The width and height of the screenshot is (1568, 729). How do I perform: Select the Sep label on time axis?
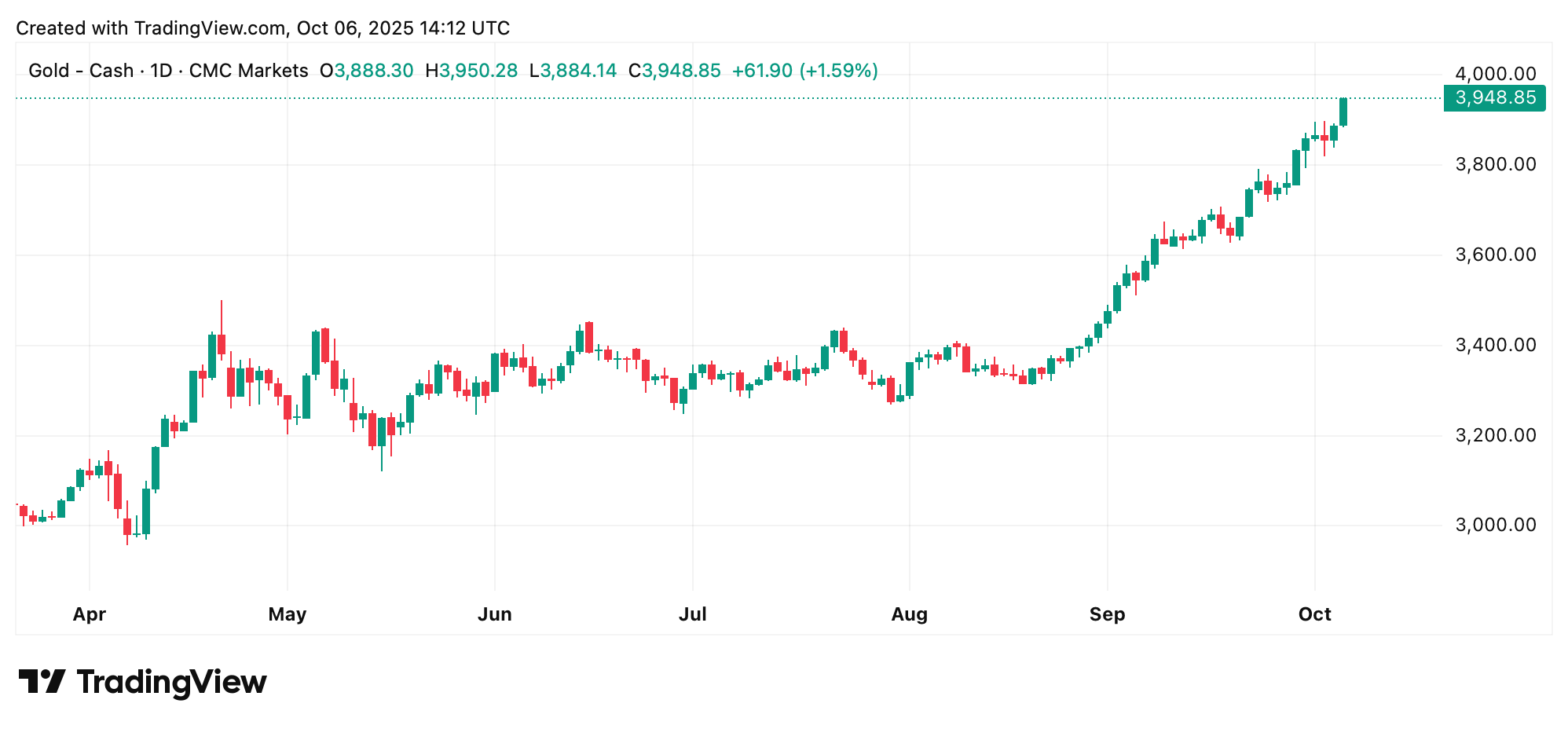1108,614
